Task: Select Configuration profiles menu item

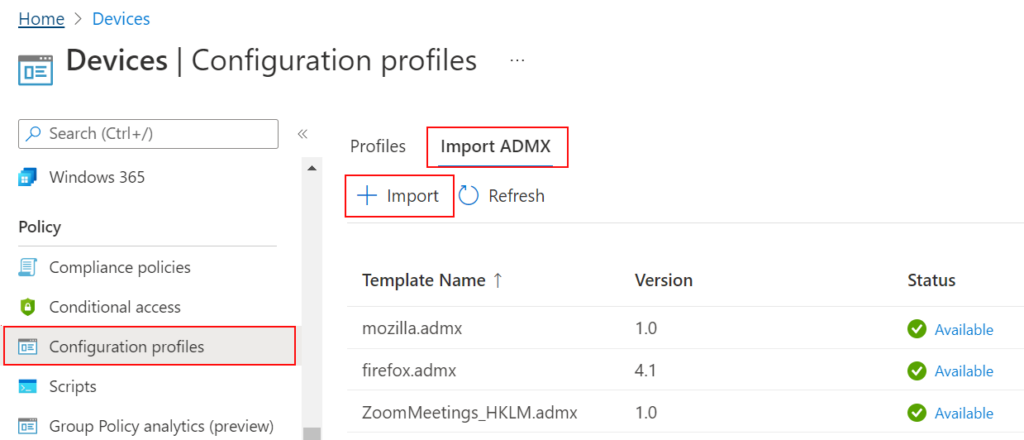Action: (x=150, y=347)
